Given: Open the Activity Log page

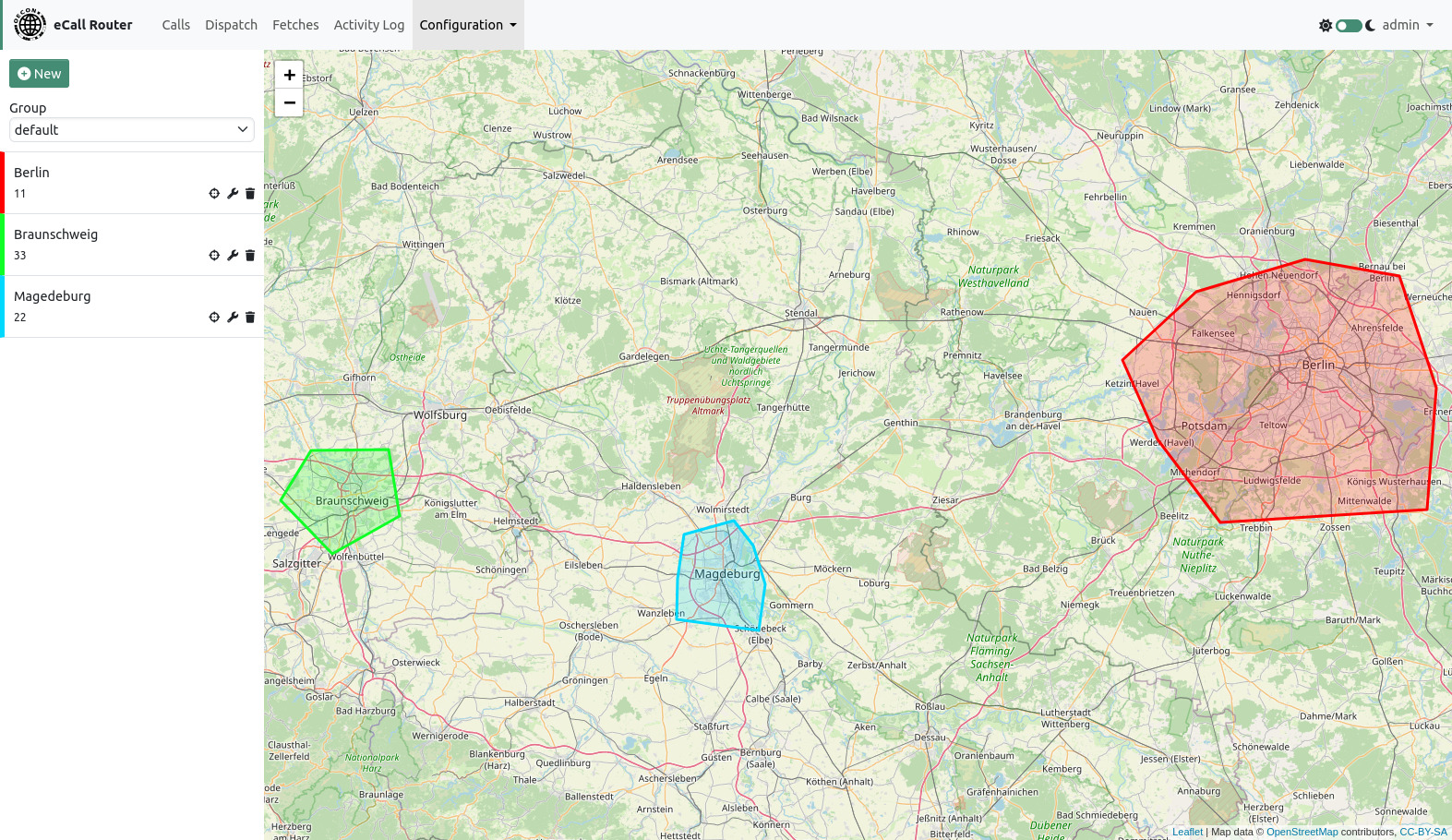Looking at the screenshot, I should pos(368,25).
